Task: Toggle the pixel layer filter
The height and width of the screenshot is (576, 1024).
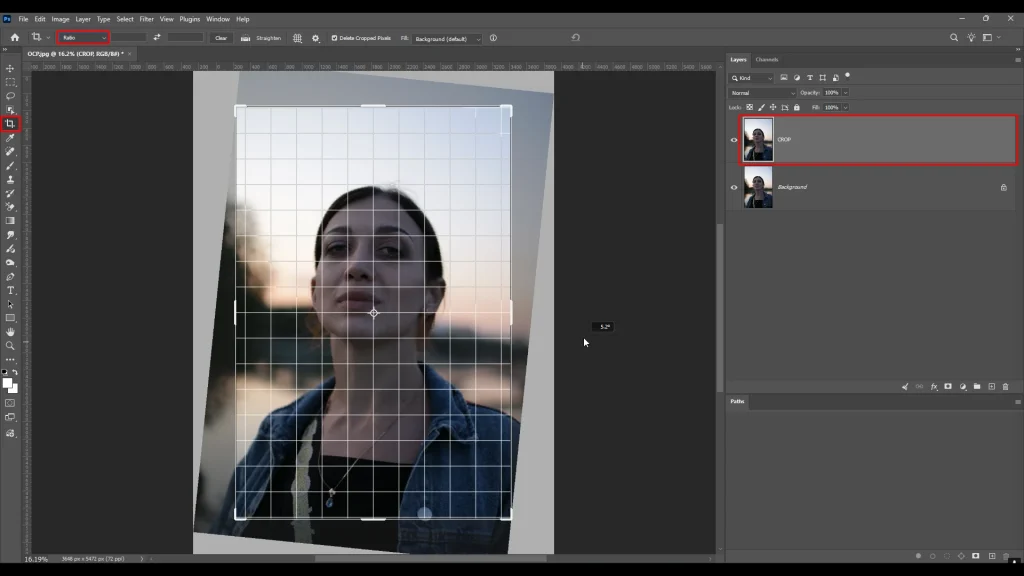Action: click(784, 78)
